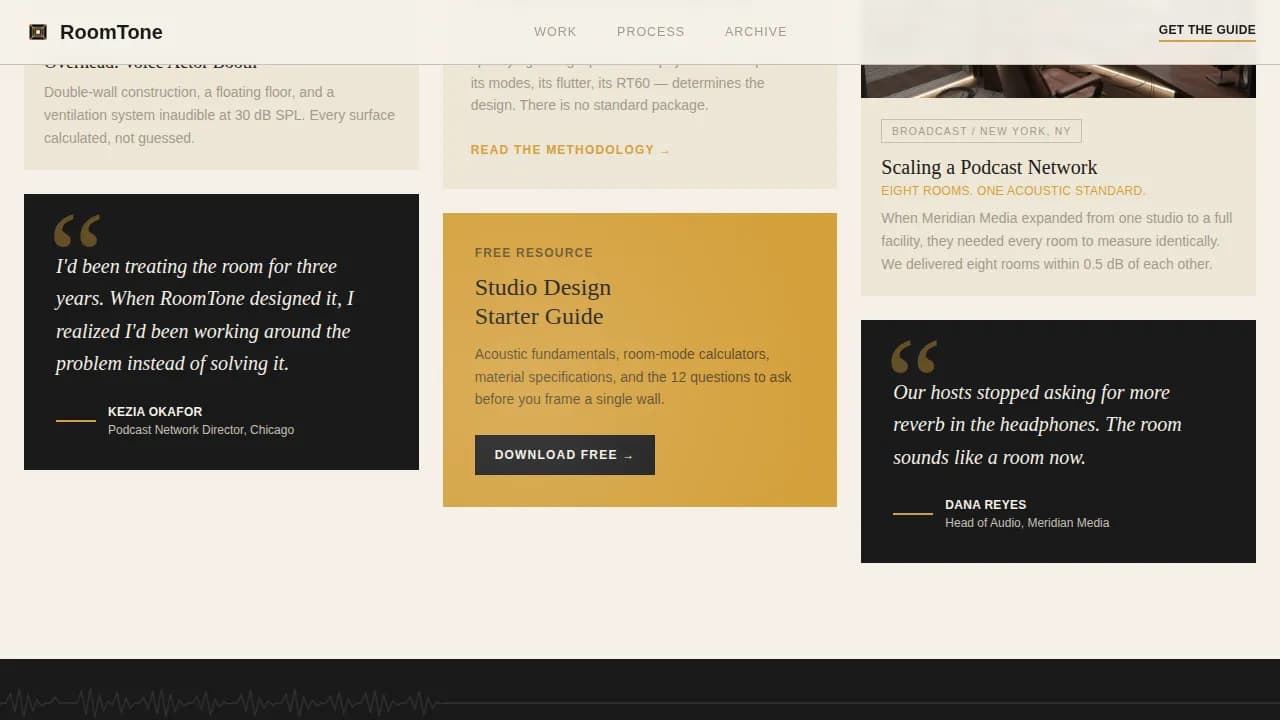
Task: Go to the Process page
Action: coord(650,32)
